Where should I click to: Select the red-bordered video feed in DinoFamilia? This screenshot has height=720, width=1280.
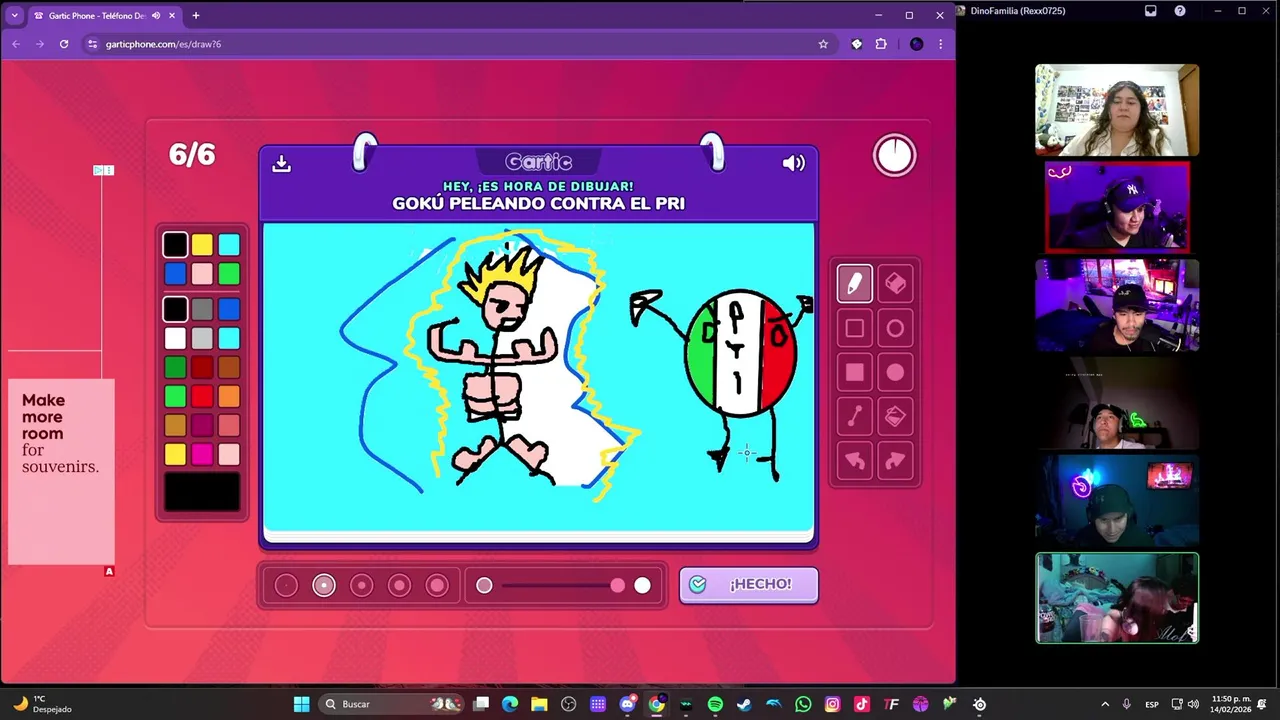(1117, 208)
